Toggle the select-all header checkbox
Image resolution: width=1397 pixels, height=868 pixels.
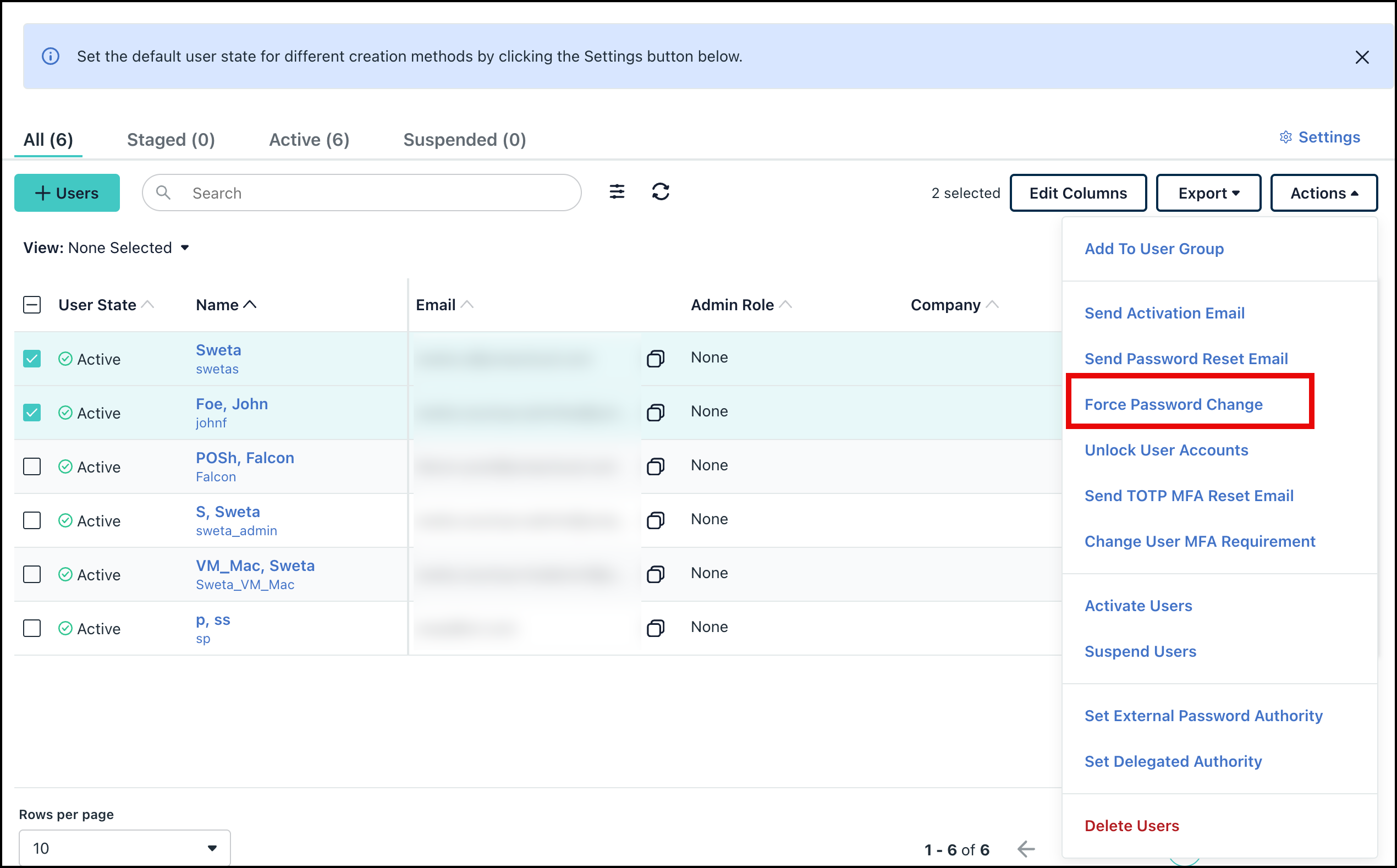point(32,305)
